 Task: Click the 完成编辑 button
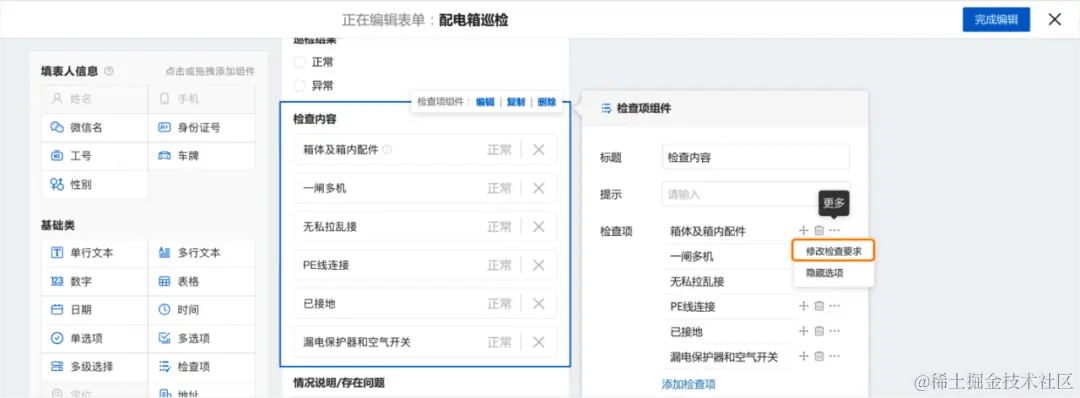pos(996,19)
